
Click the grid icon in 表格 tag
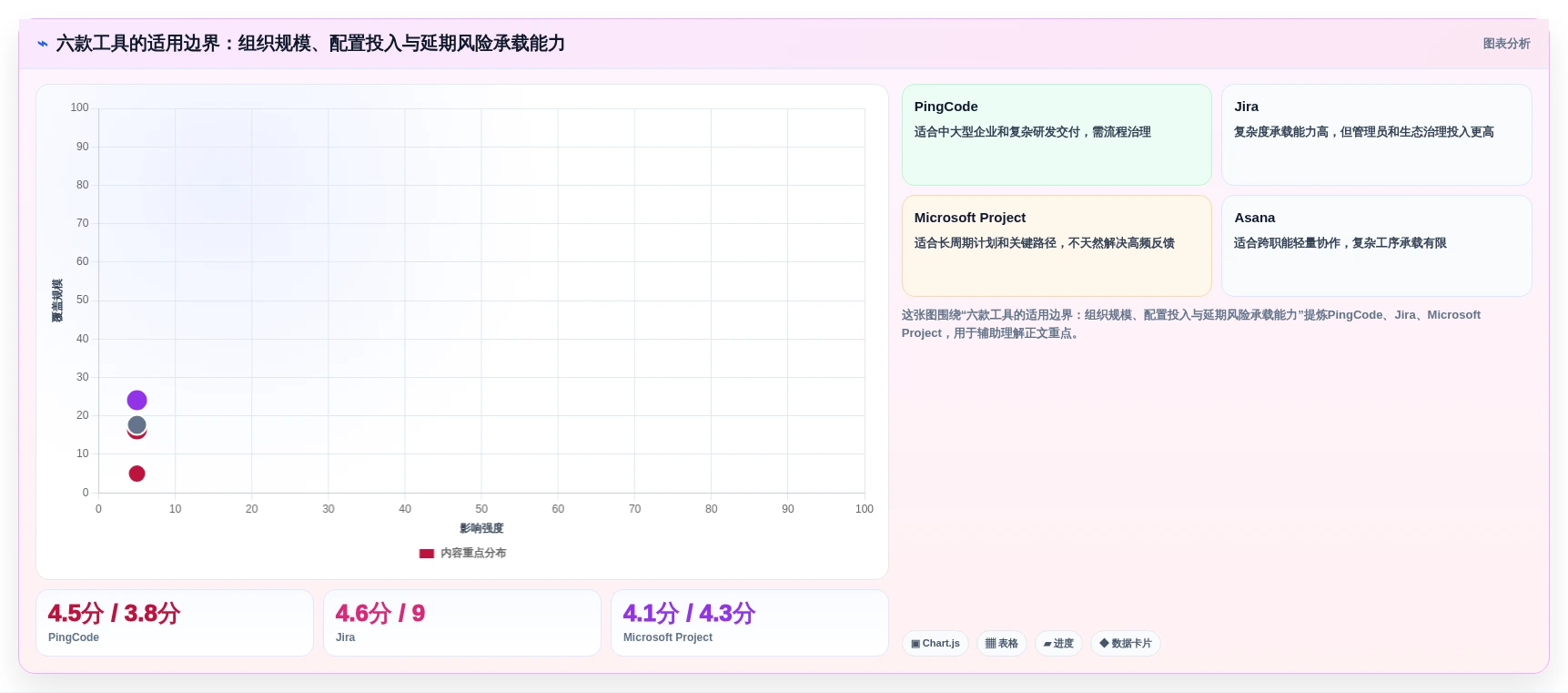click(x=990, y=643)
